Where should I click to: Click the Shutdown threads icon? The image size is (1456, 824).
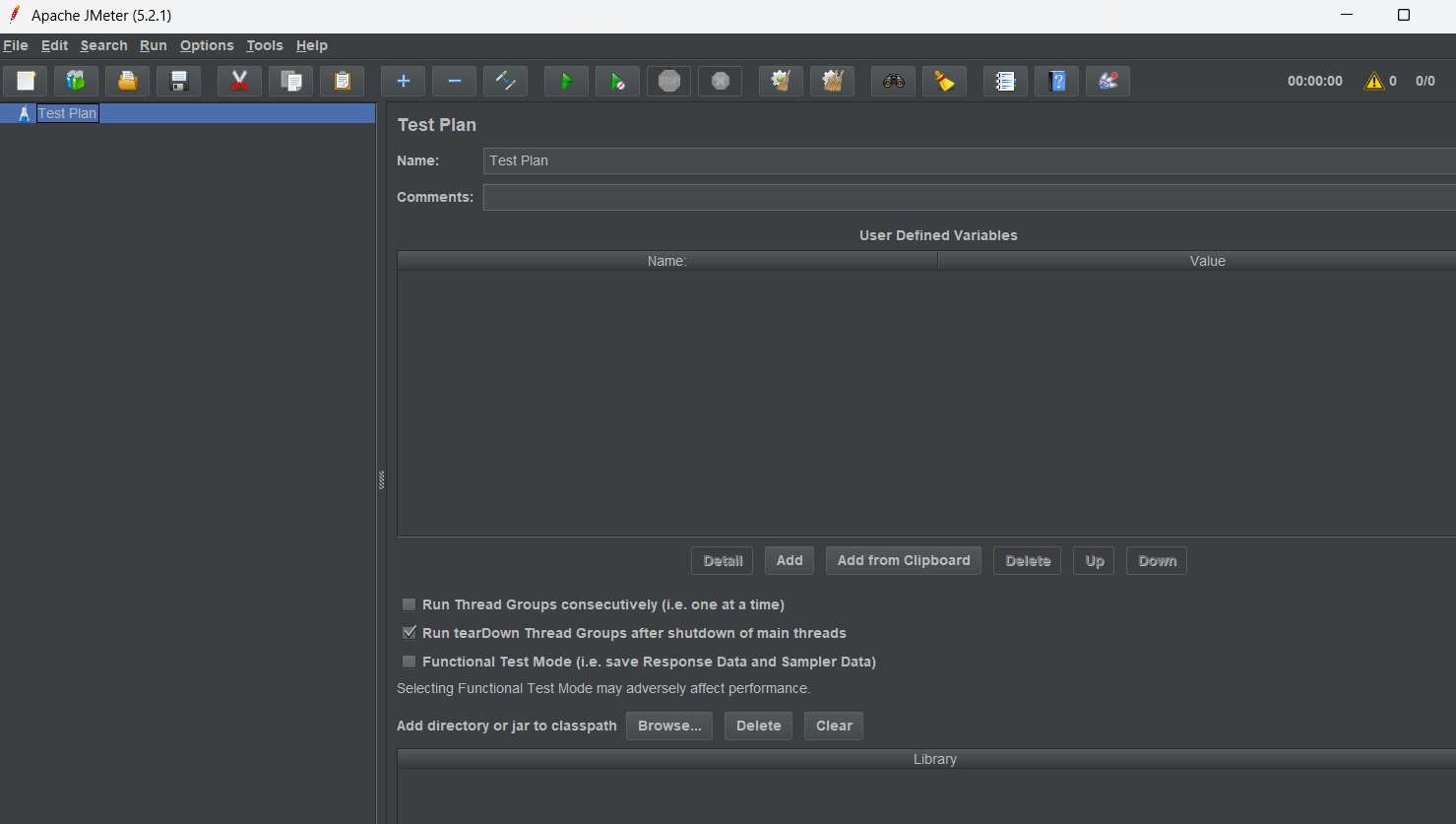click(720, 81)
